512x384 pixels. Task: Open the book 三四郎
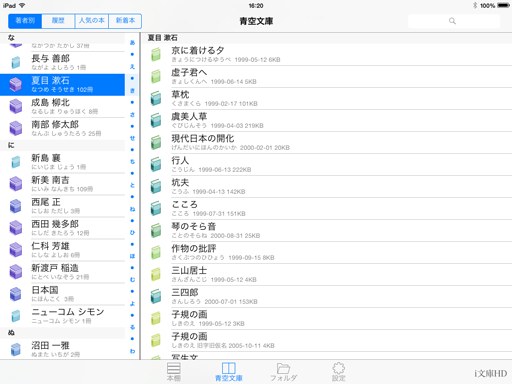pyautogui.click(x=326, y=297)
